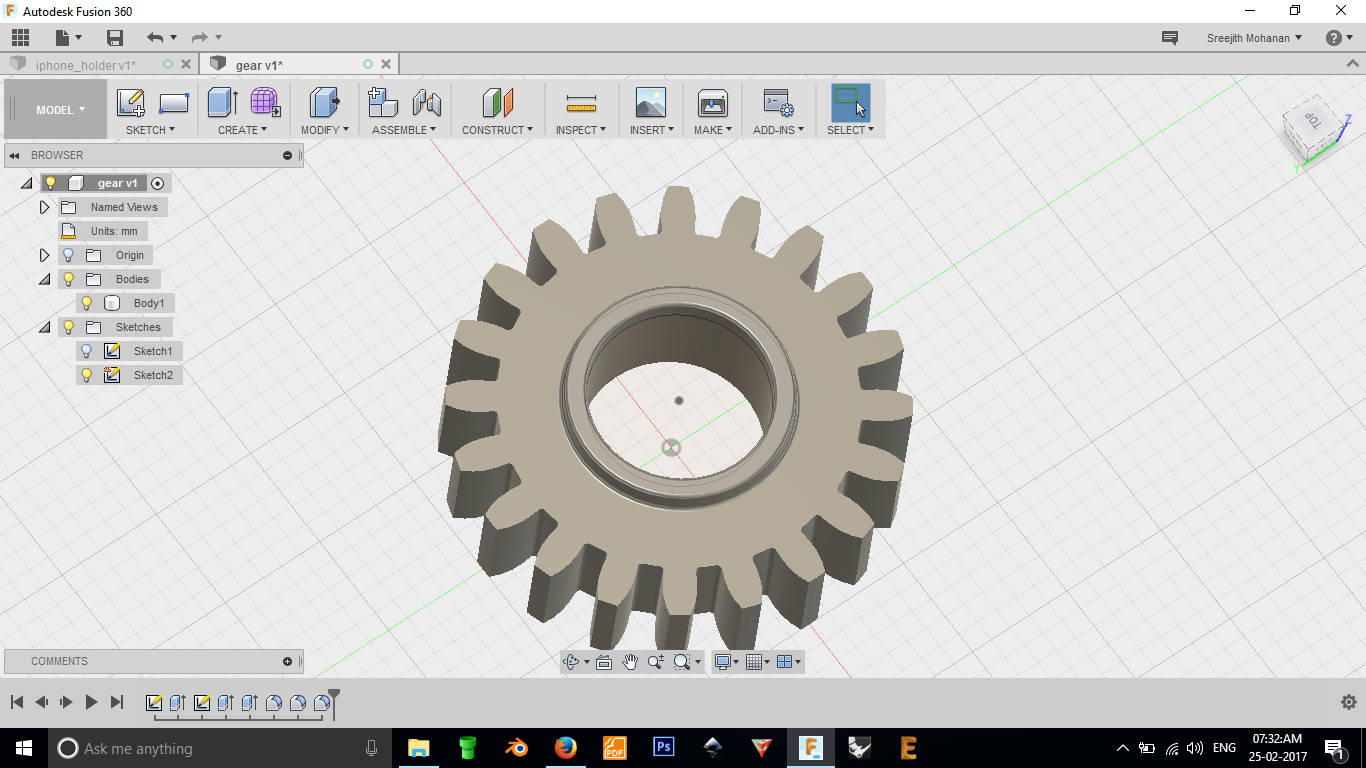Click the New Component icon in Assemble
1366x768 pixels.
(x=383, y=103)
